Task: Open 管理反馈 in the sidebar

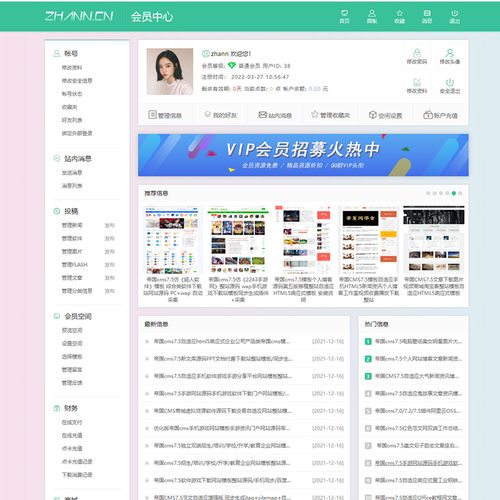Action: [x=72, y=382]
